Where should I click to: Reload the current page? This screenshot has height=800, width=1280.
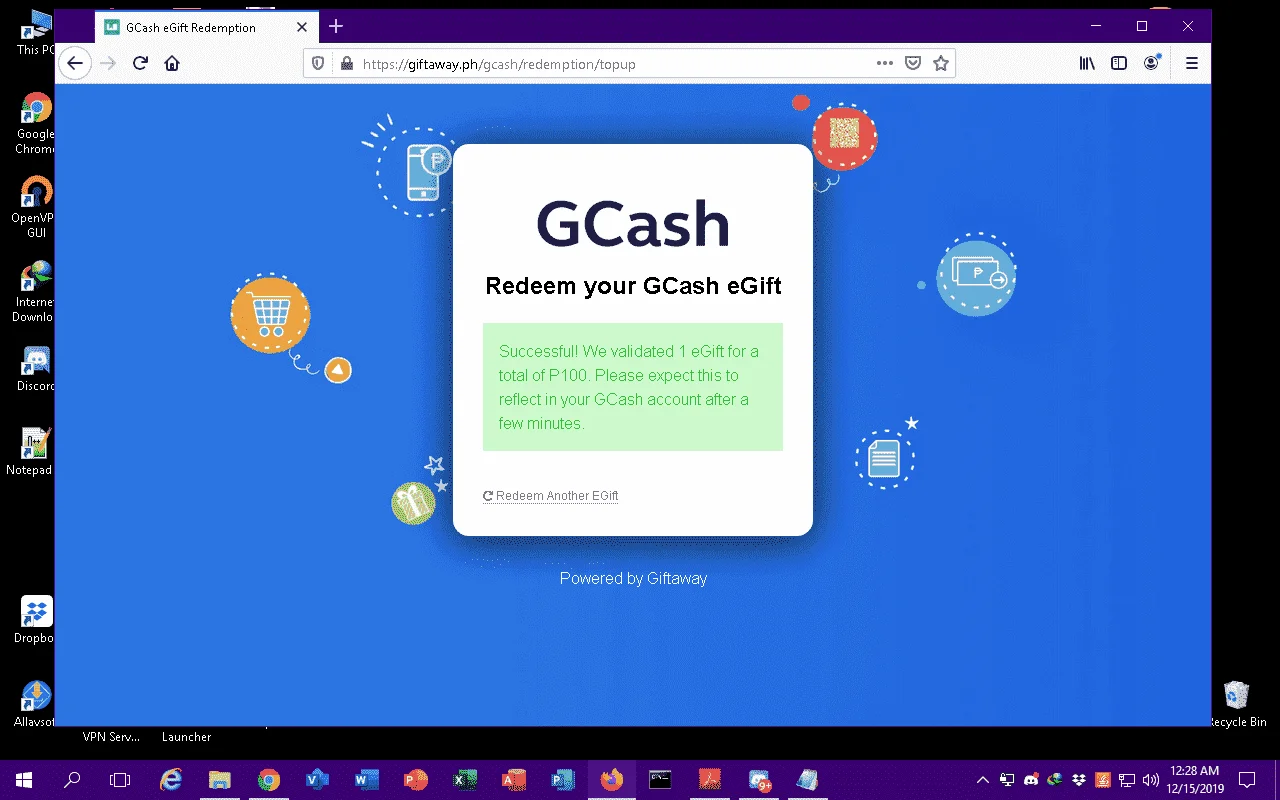click(x=140, y=63)
